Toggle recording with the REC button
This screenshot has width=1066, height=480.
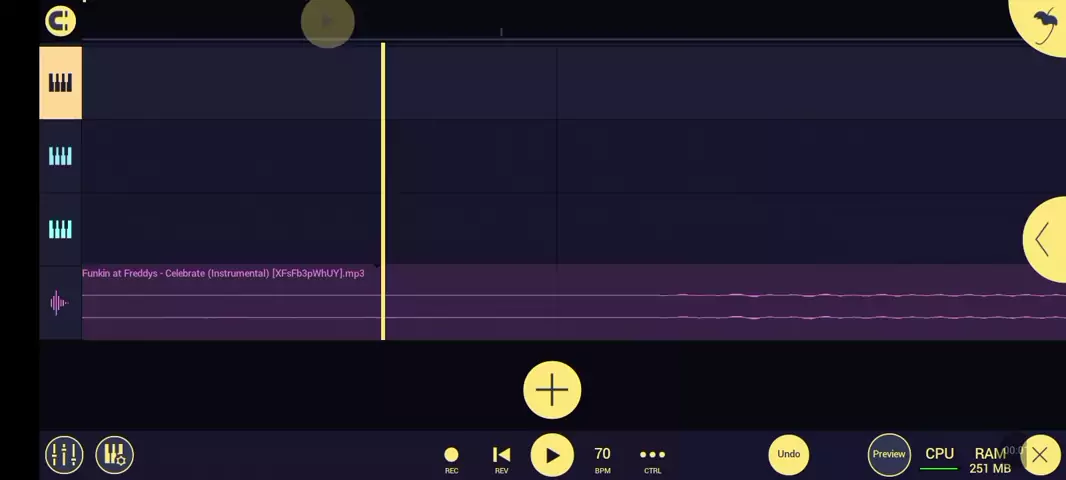coord(451,458)
